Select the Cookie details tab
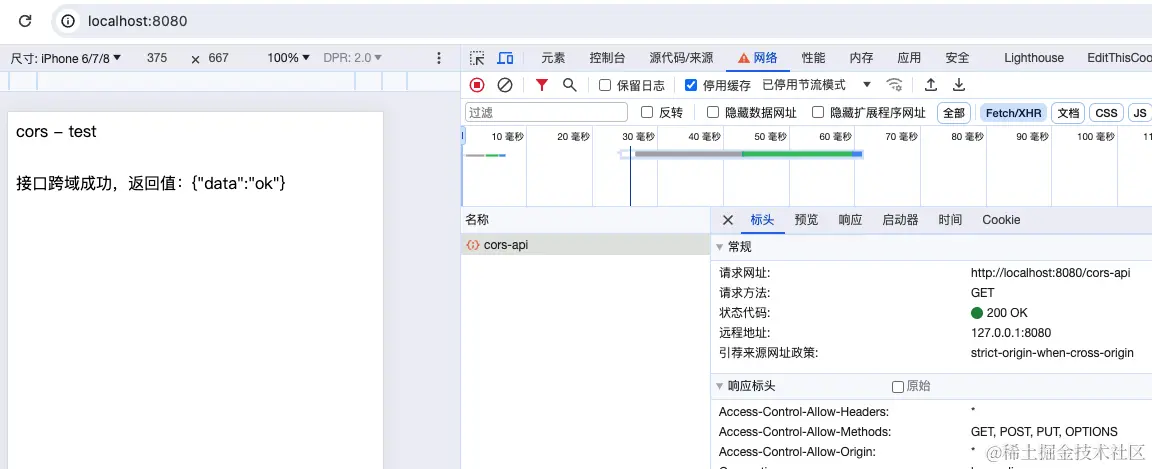The height and width of the screenshot is (469, 1152). [1001, 220]
